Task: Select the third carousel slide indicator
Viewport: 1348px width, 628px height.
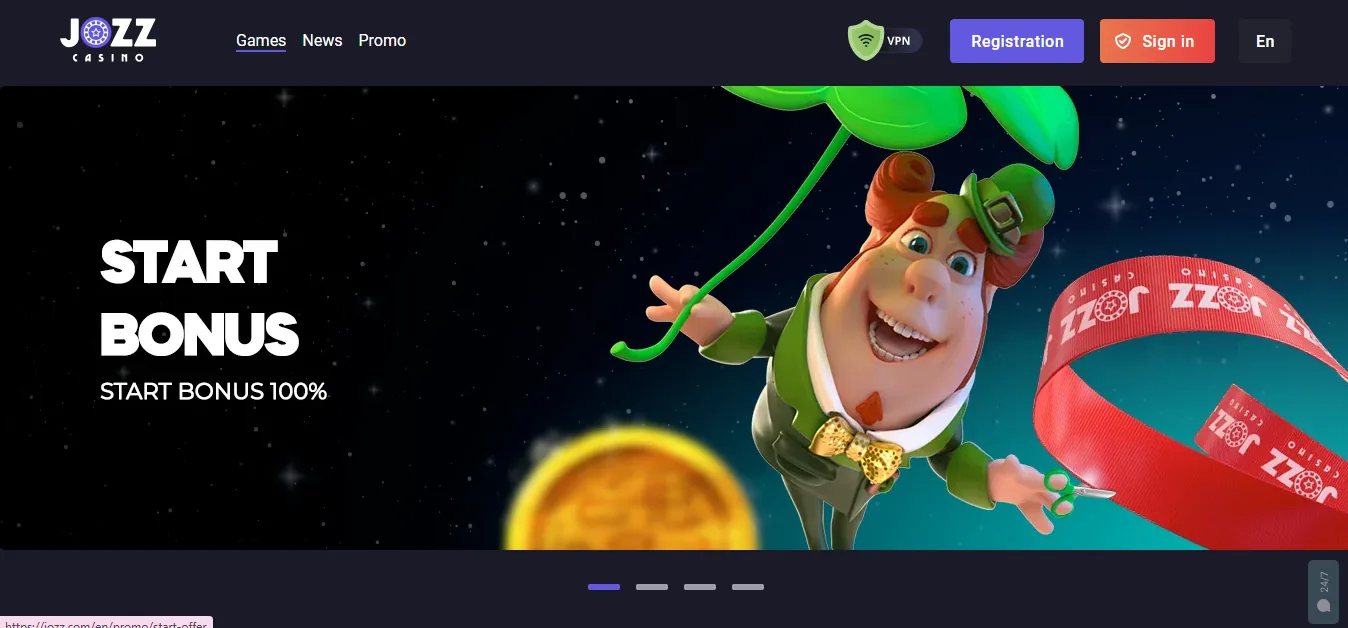Action: tap(700, 587)
